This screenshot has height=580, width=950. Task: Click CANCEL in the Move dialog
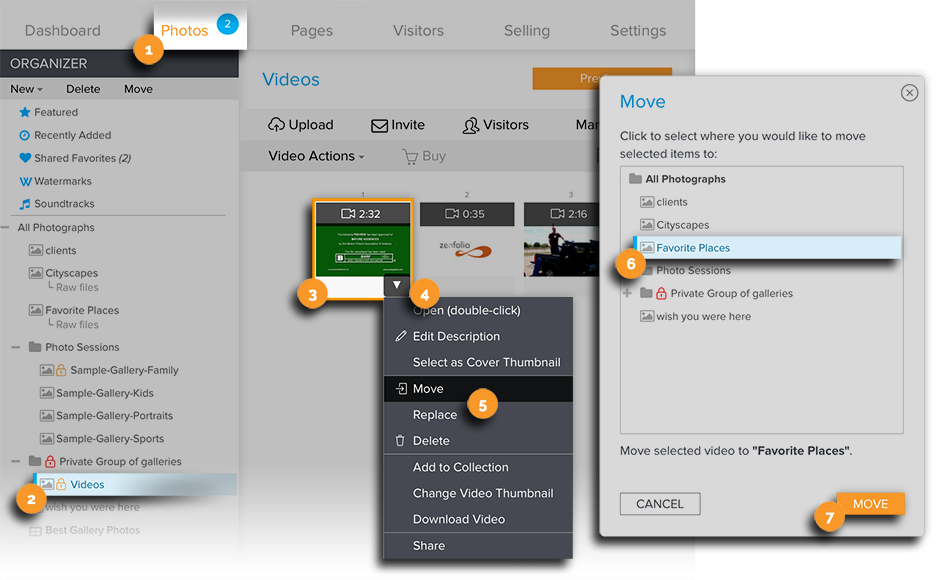coord(660,504)
